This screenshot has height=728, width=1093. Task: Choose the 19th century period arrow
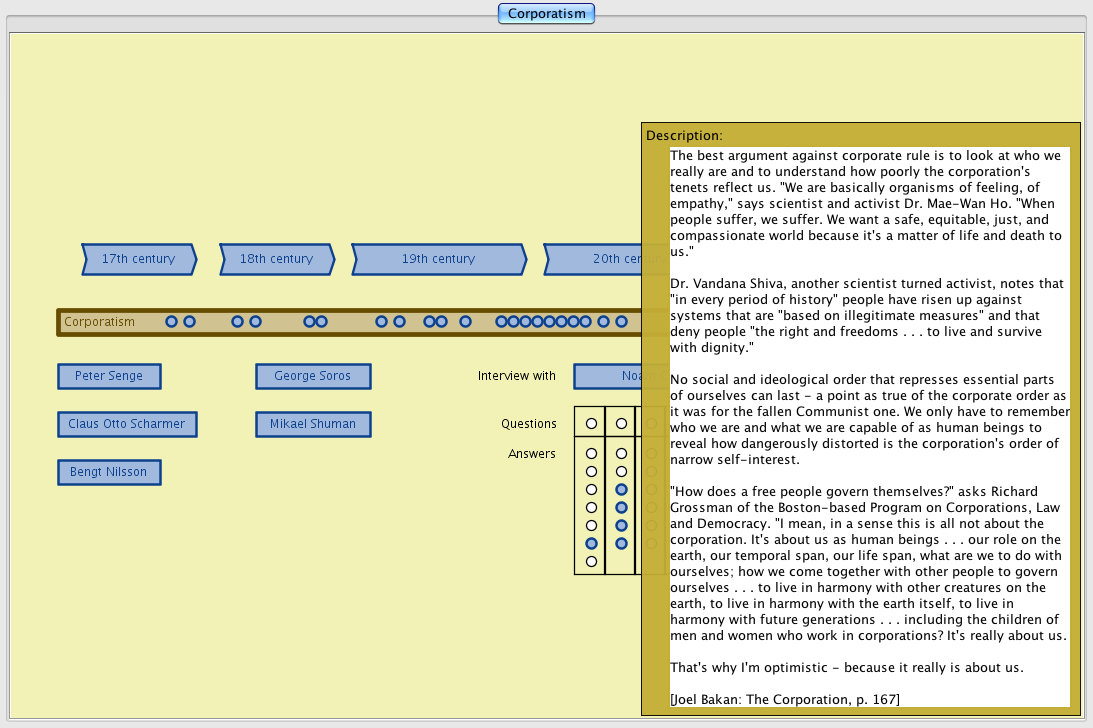[x=438, y=259]
